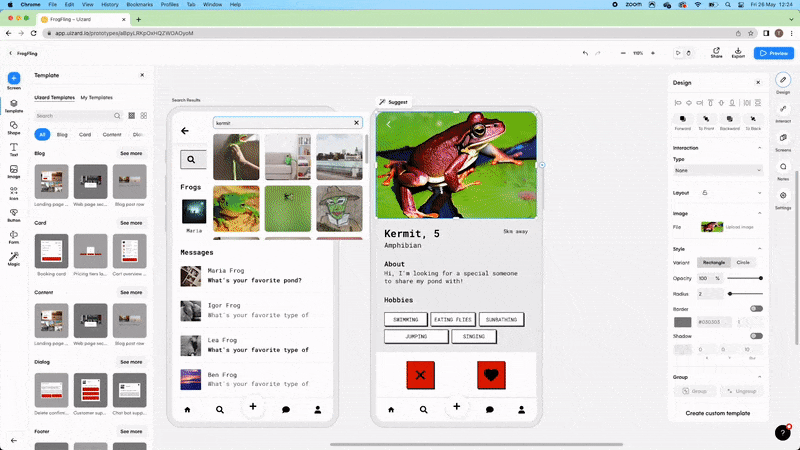The width and height of the screenshot is (800, 450).
Task: Enable the Shadow toggle
Action: pyautogui.click(x=756, y=336)
